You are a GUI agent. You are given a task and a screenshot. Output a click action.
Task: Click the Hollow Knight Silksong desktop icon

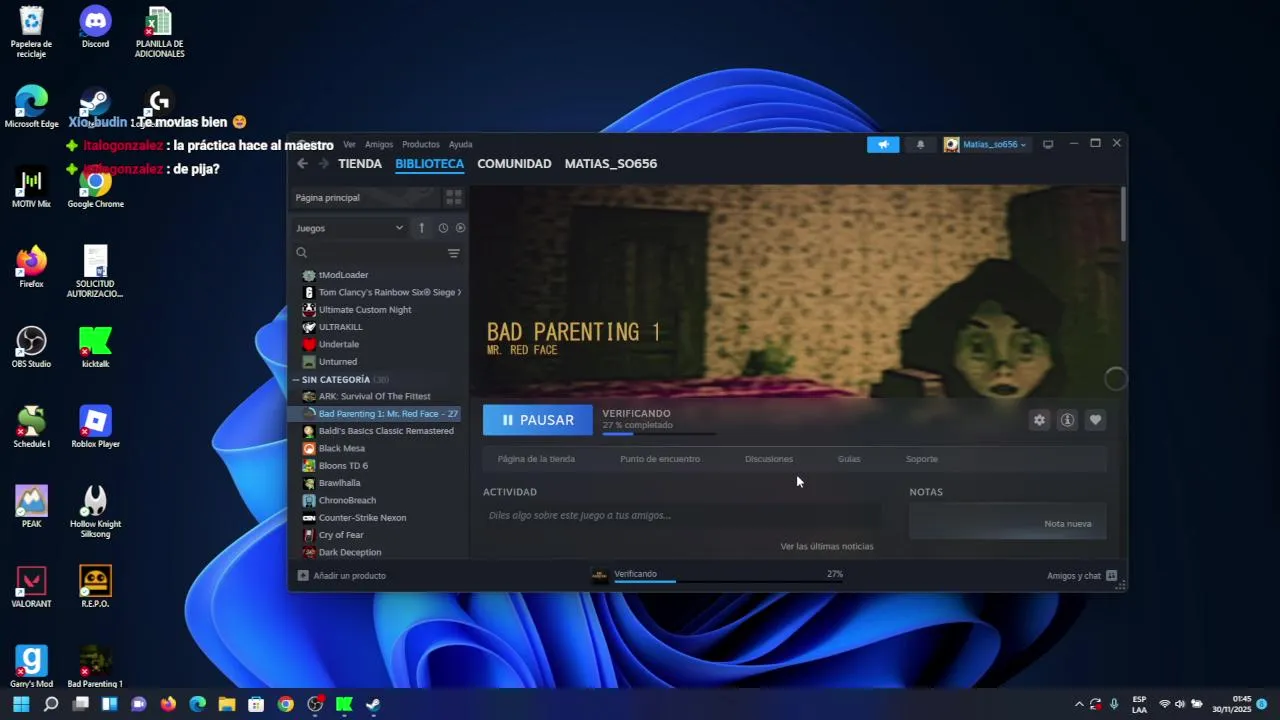95,512
